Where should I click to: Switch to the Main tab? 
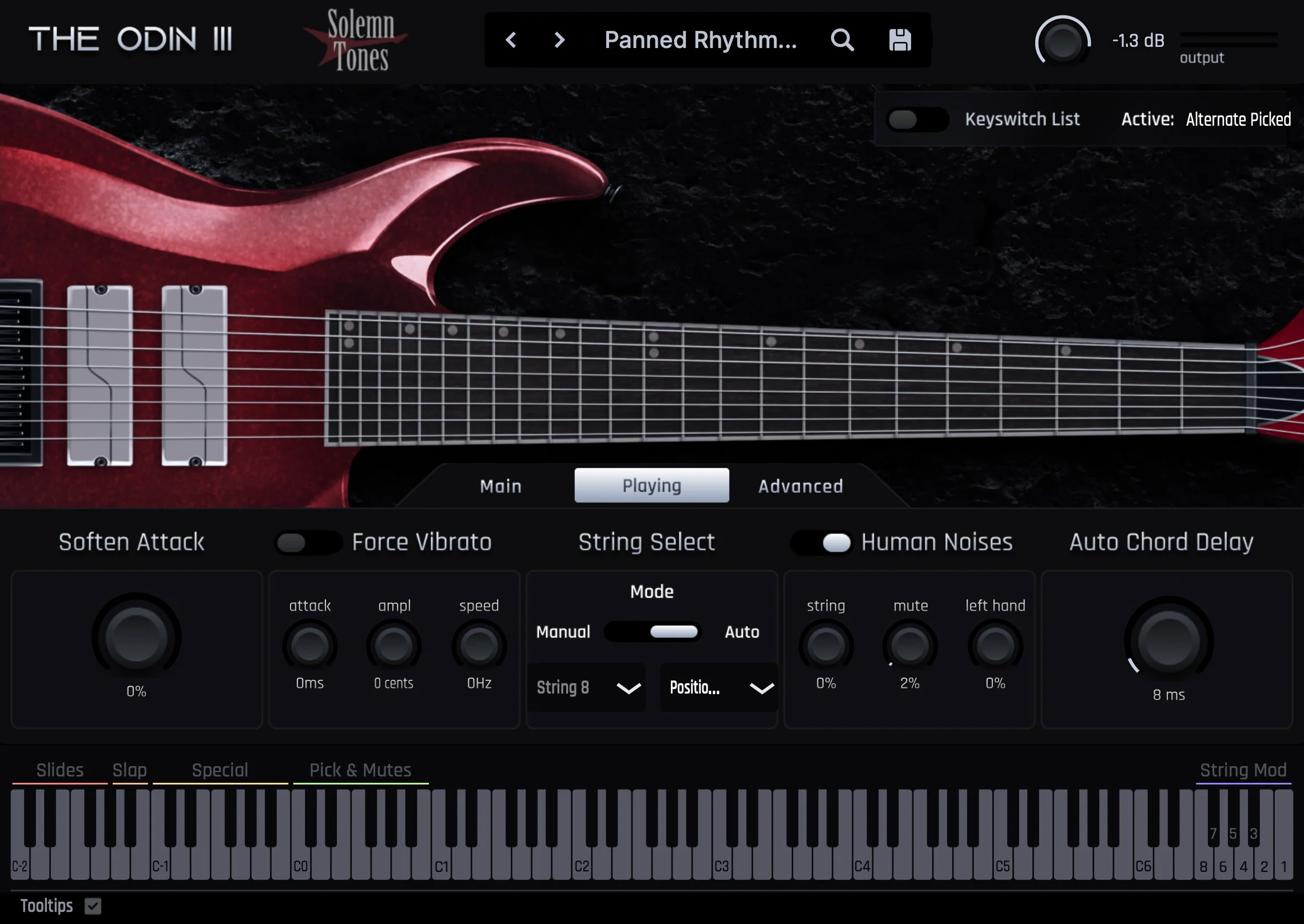pos(500,486)
